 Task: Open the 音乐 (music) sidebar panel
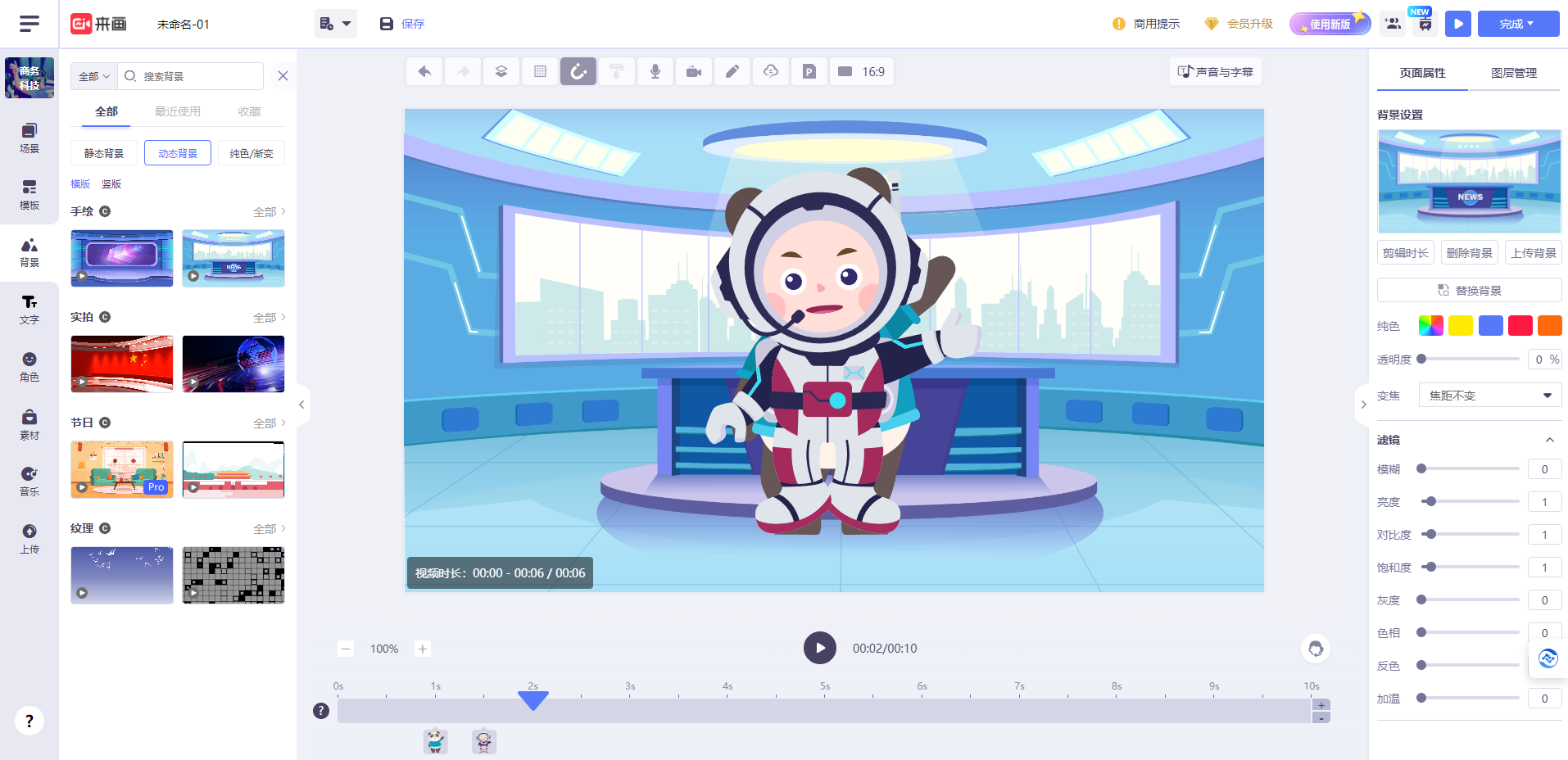[29, 482]
